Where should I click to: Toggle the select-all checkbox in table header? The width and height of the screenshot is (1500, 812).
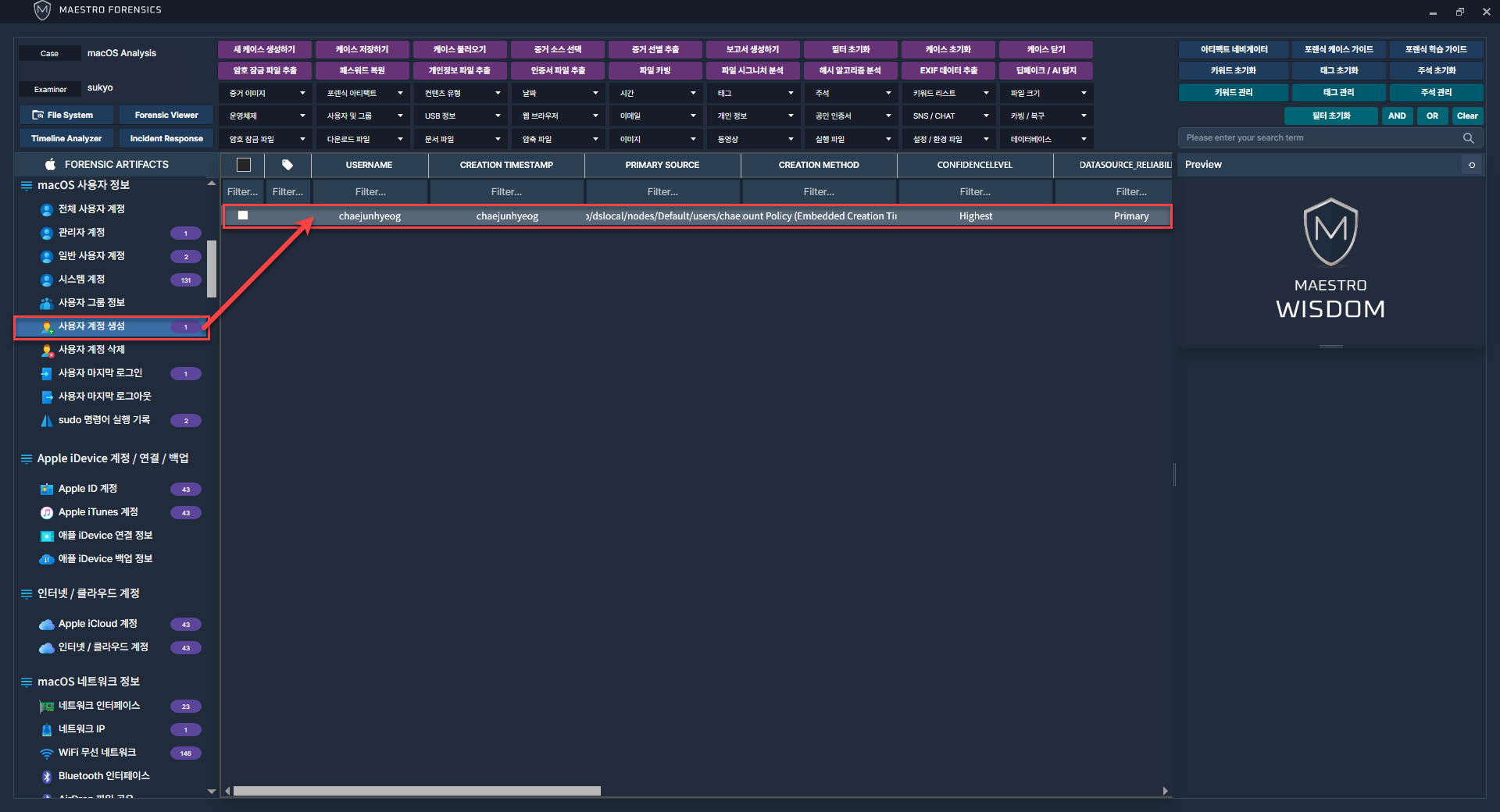(244, 165)
